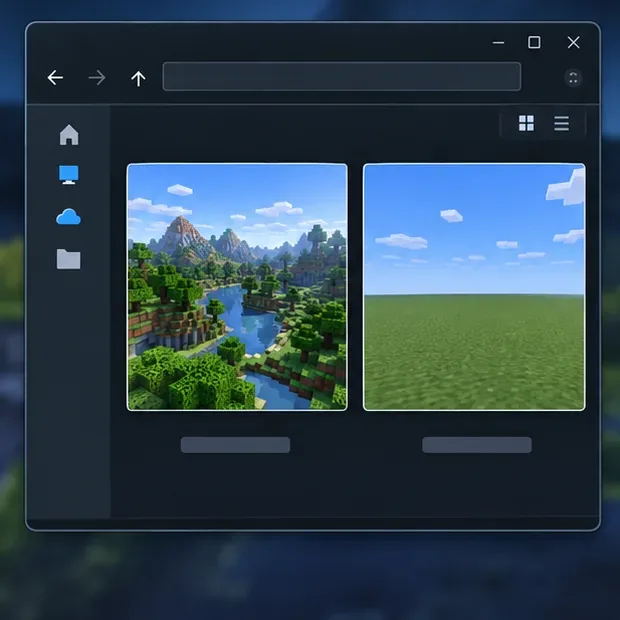The image size is (620, 620).
Task: Select the blue computer monitor icon
Action: (x=69, y=175)
